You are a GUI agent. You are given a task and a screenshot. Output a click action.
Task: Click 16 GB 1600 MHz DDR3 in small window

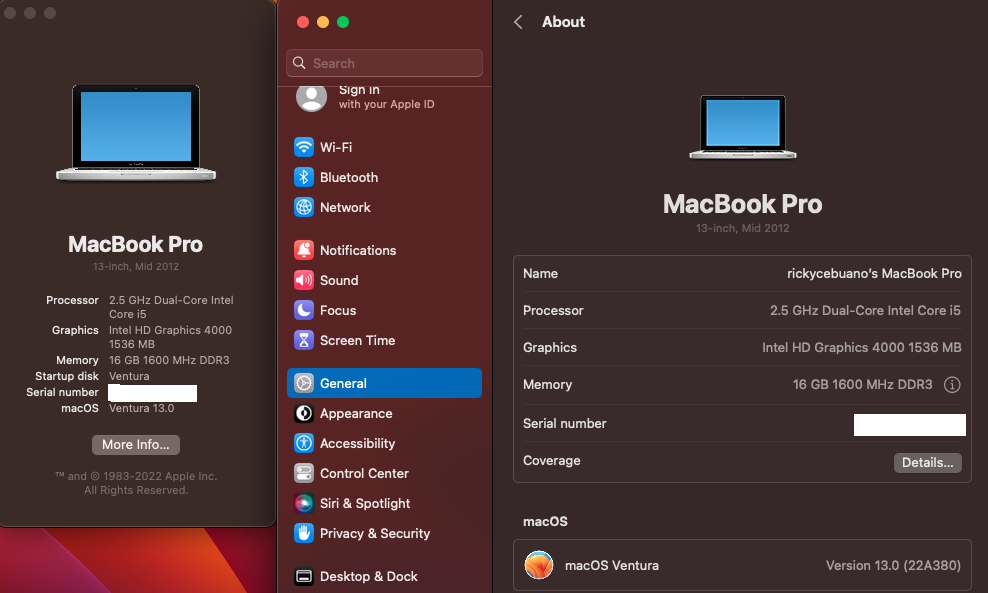click(169, 360)
